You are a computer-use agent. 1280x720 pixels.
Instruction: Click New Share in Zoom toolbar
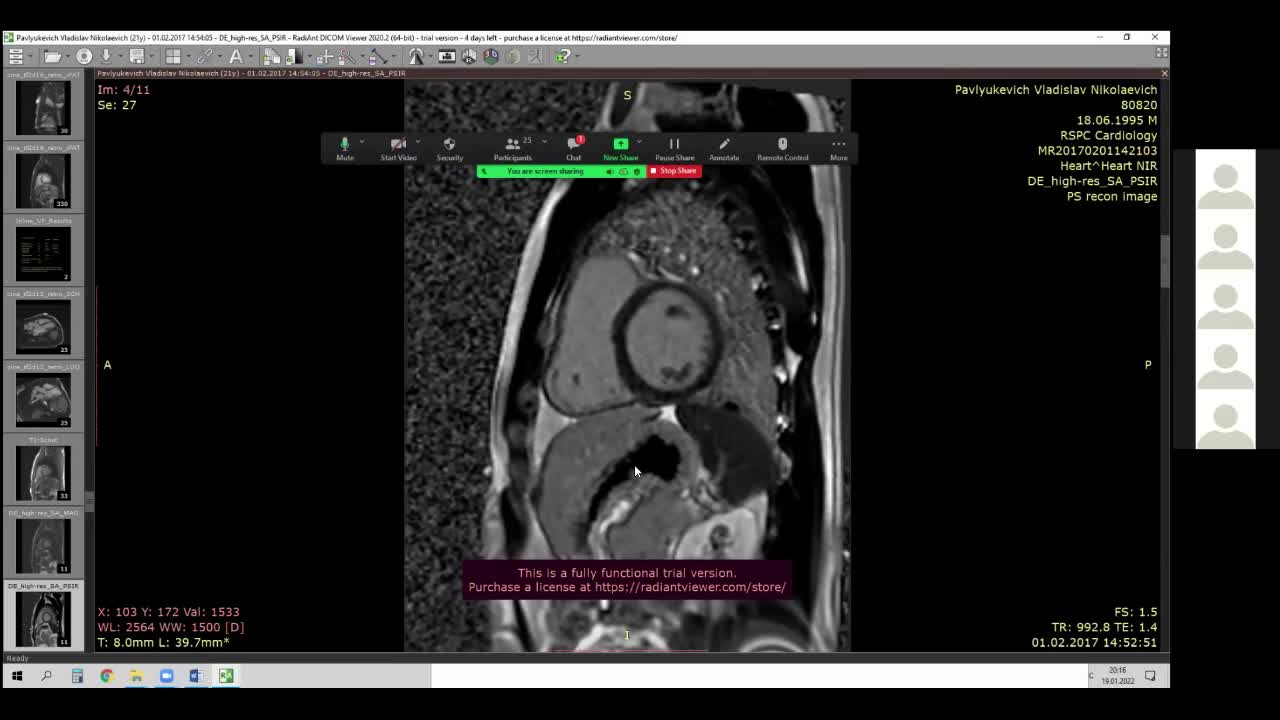tap(620, 149)
